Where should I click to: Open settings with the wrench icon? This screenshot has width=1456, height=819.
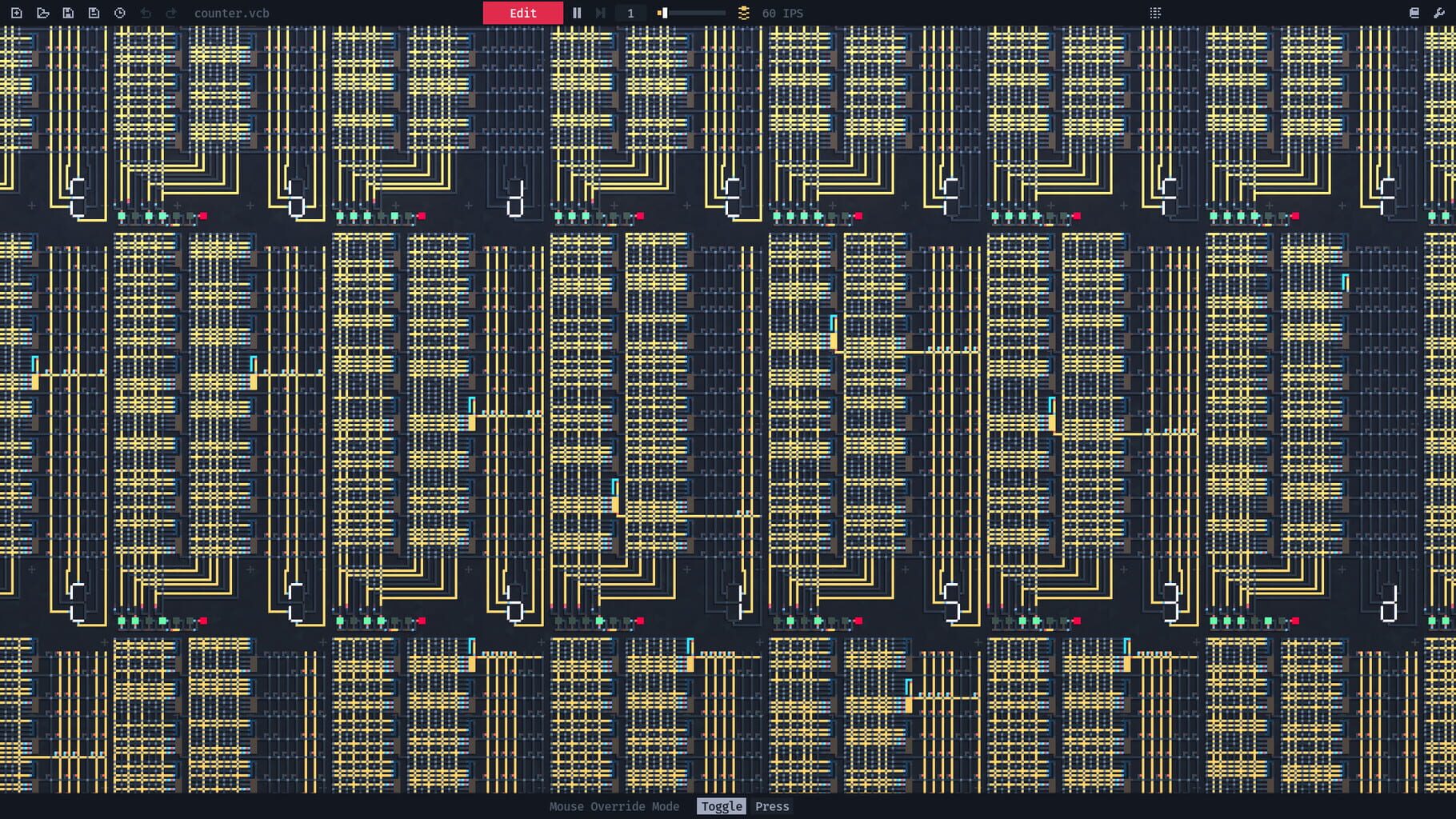pyautogui.click(x=1439, y=13)
